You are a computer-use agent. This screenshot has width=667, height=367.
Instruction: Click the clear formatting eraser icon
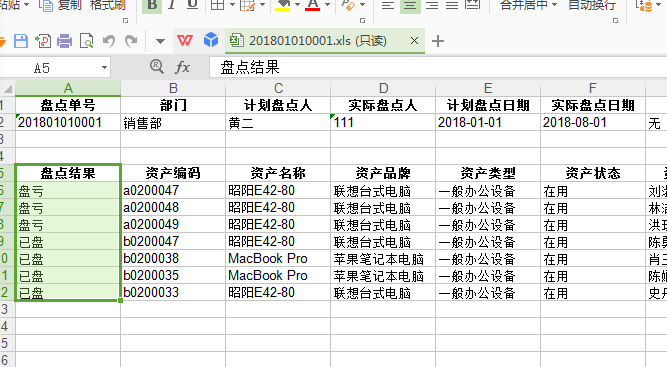point(348,5)
